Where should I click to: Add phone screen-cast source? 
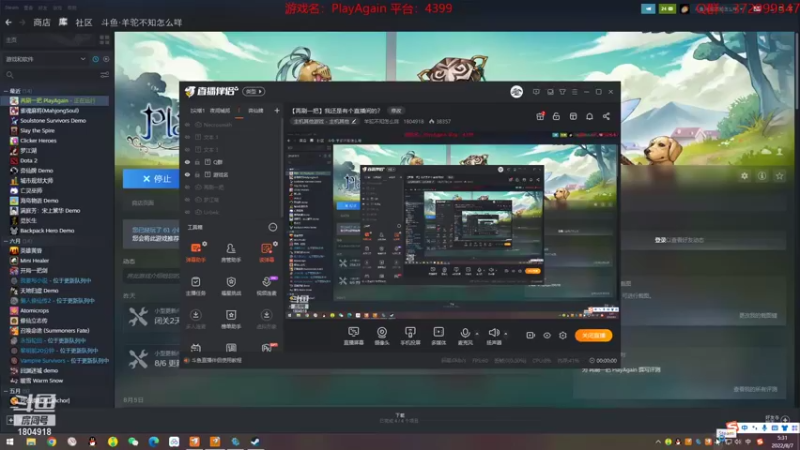[x=410, y=336]
